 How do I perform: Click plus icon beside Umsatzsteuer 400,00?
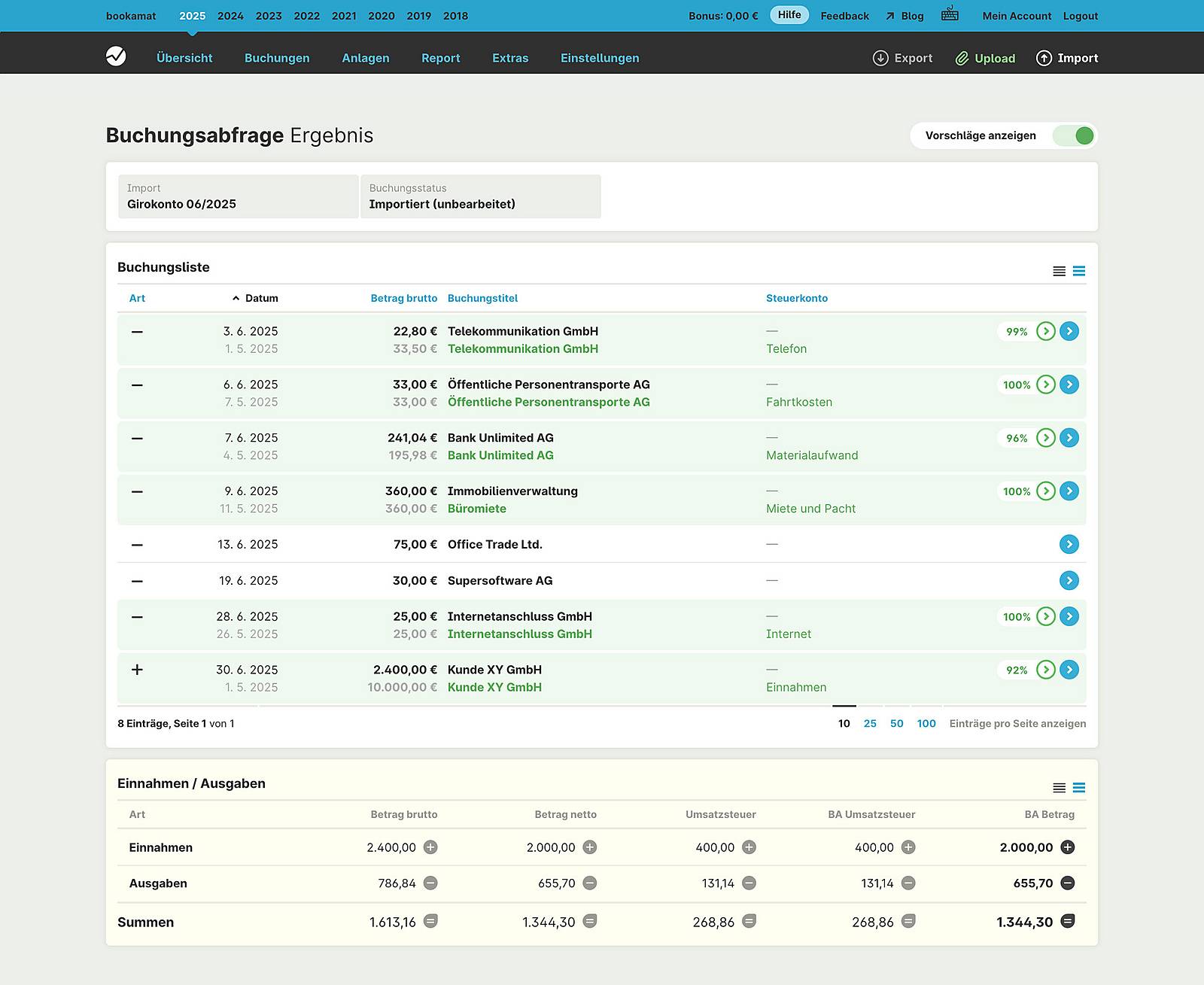click(x=749, y=847)
